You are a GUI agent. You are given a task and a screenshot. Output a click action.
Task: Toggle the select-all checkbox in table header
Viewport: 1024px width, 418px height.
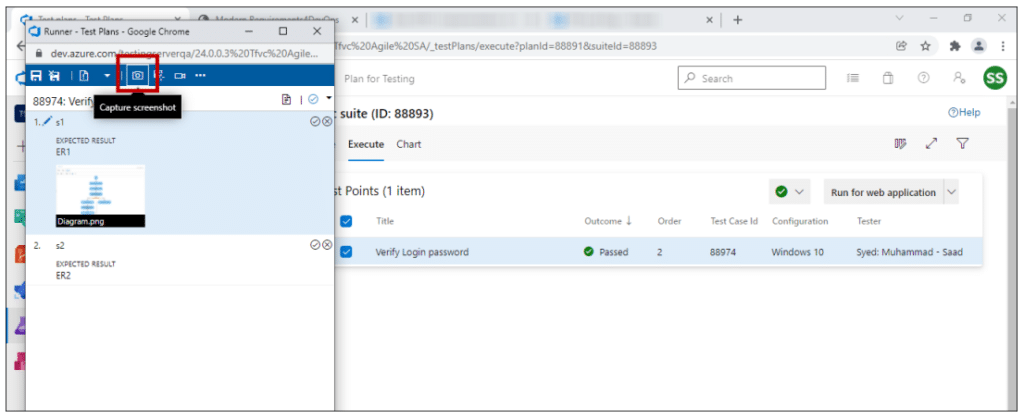[346, 221]
